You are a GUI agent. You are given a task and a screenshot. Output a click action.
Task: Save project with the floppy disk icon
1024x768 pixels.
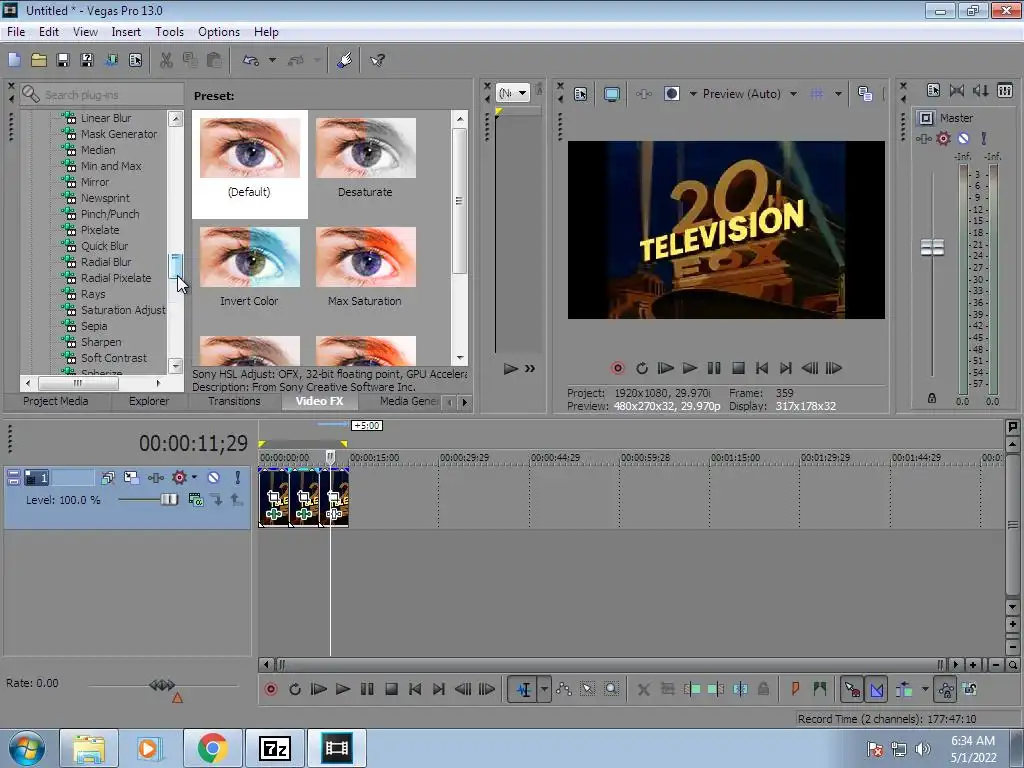pyautogui.click(x=63, y=61)
